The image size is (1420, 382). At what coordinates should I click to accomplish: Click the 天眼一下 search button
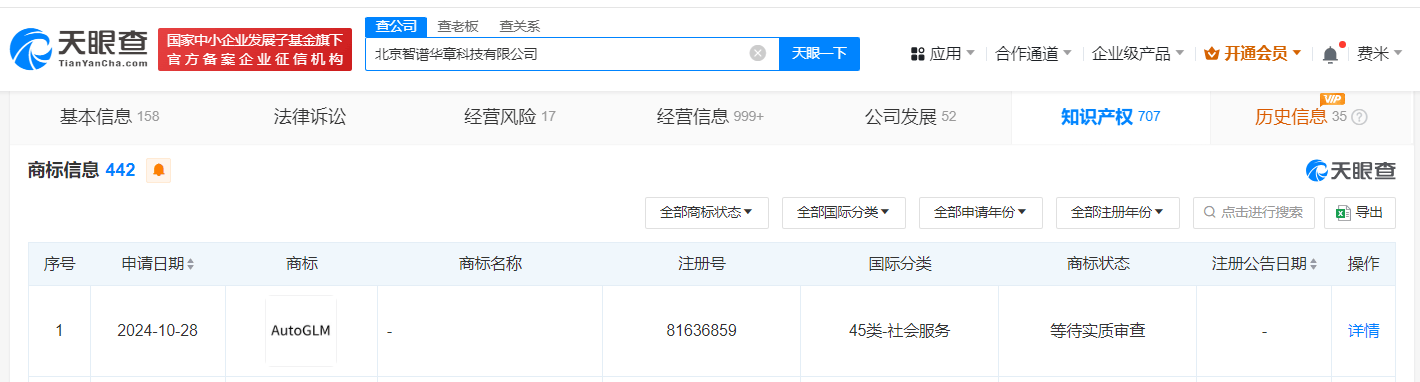pyautogui.click(x=819, y=54)
